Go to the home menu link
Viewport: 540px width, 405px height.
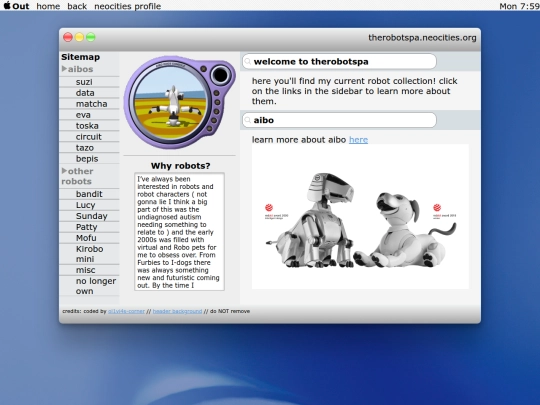click(x=48, y=6)
